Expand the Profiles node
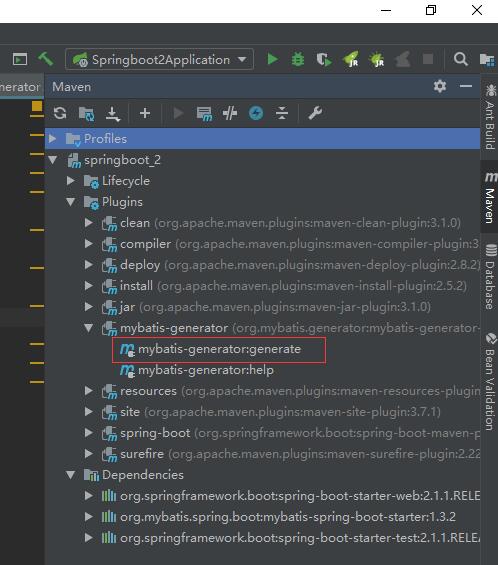 pos(53,138)
